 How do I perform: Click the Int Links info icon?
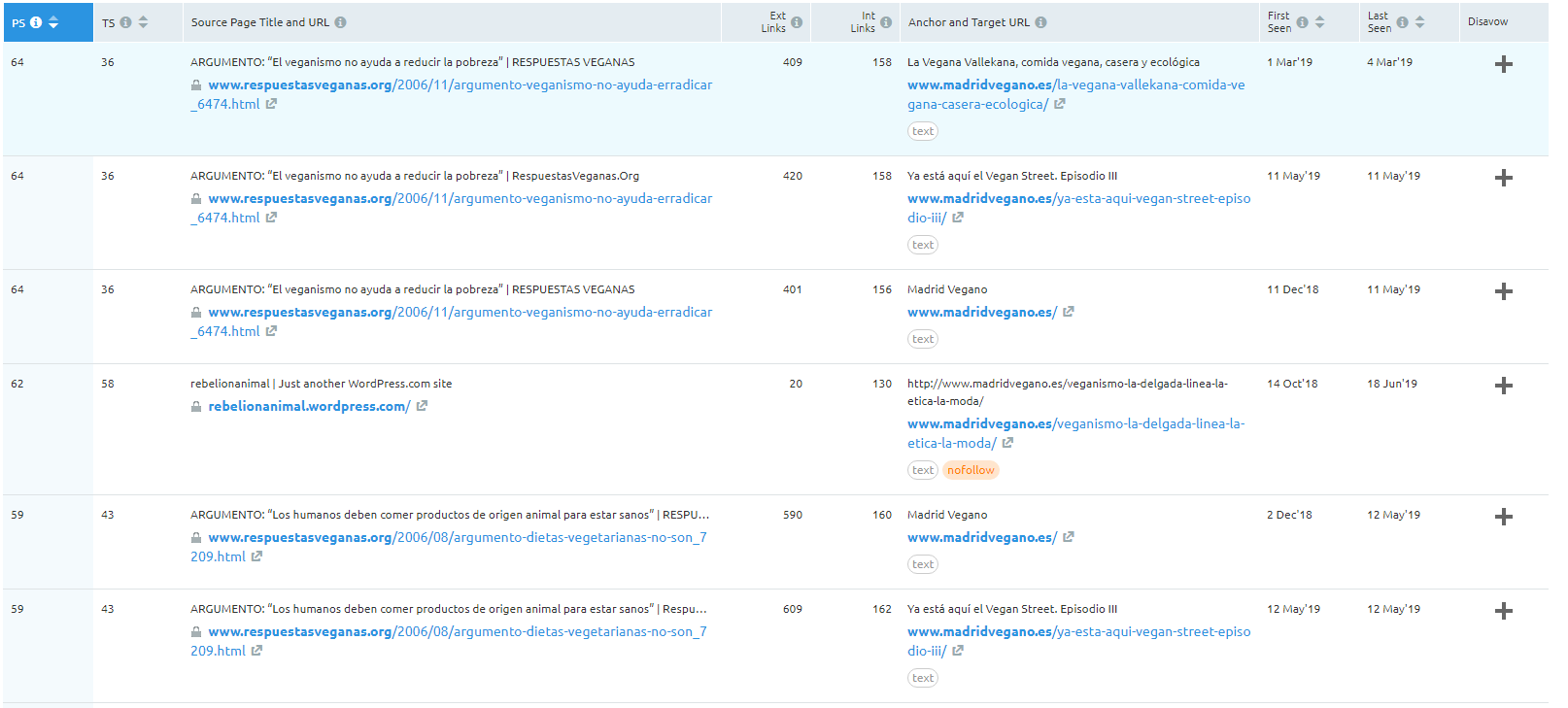click(886, 22)
